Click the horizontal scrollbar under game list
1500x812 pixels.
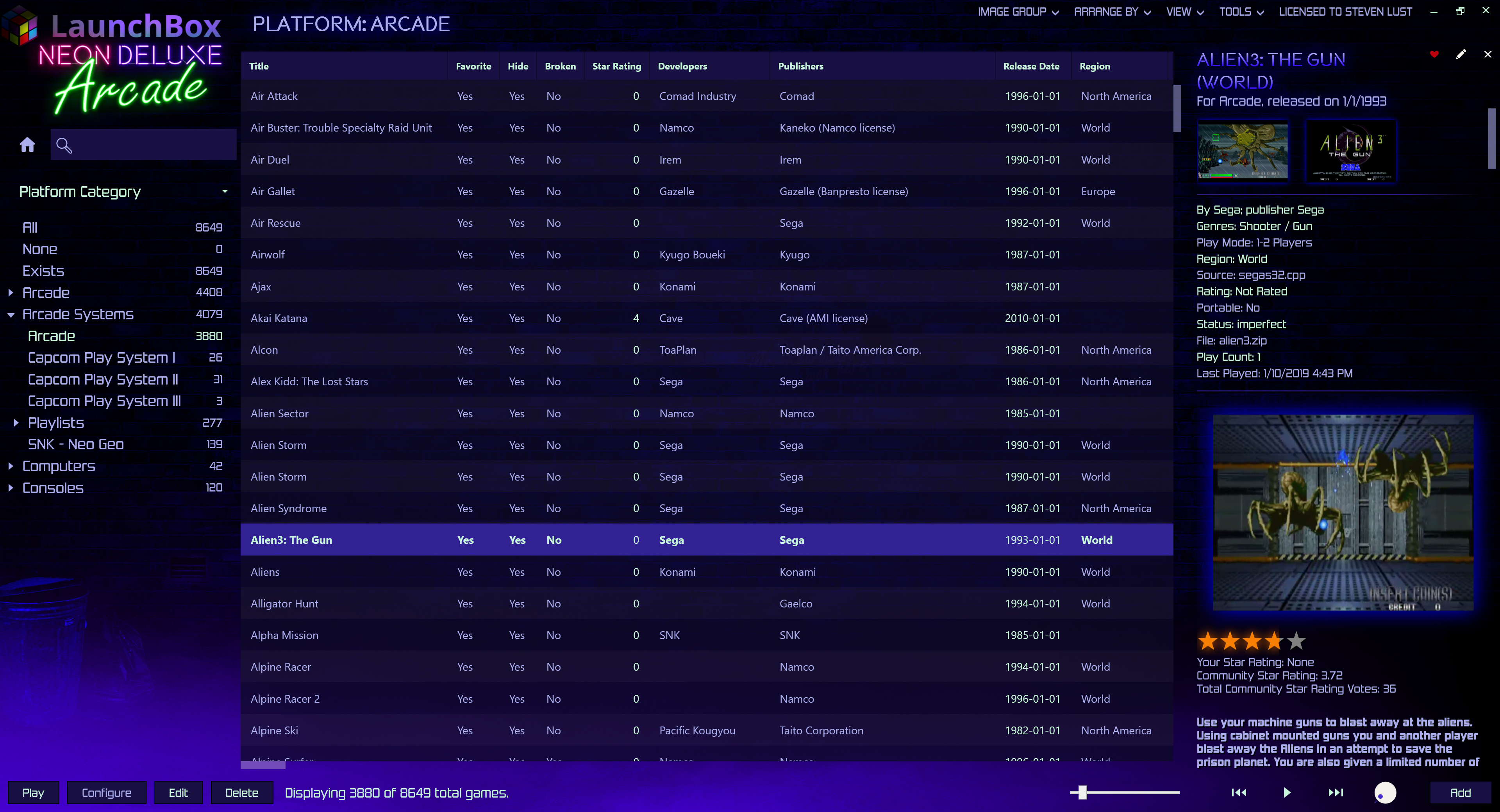263,765
